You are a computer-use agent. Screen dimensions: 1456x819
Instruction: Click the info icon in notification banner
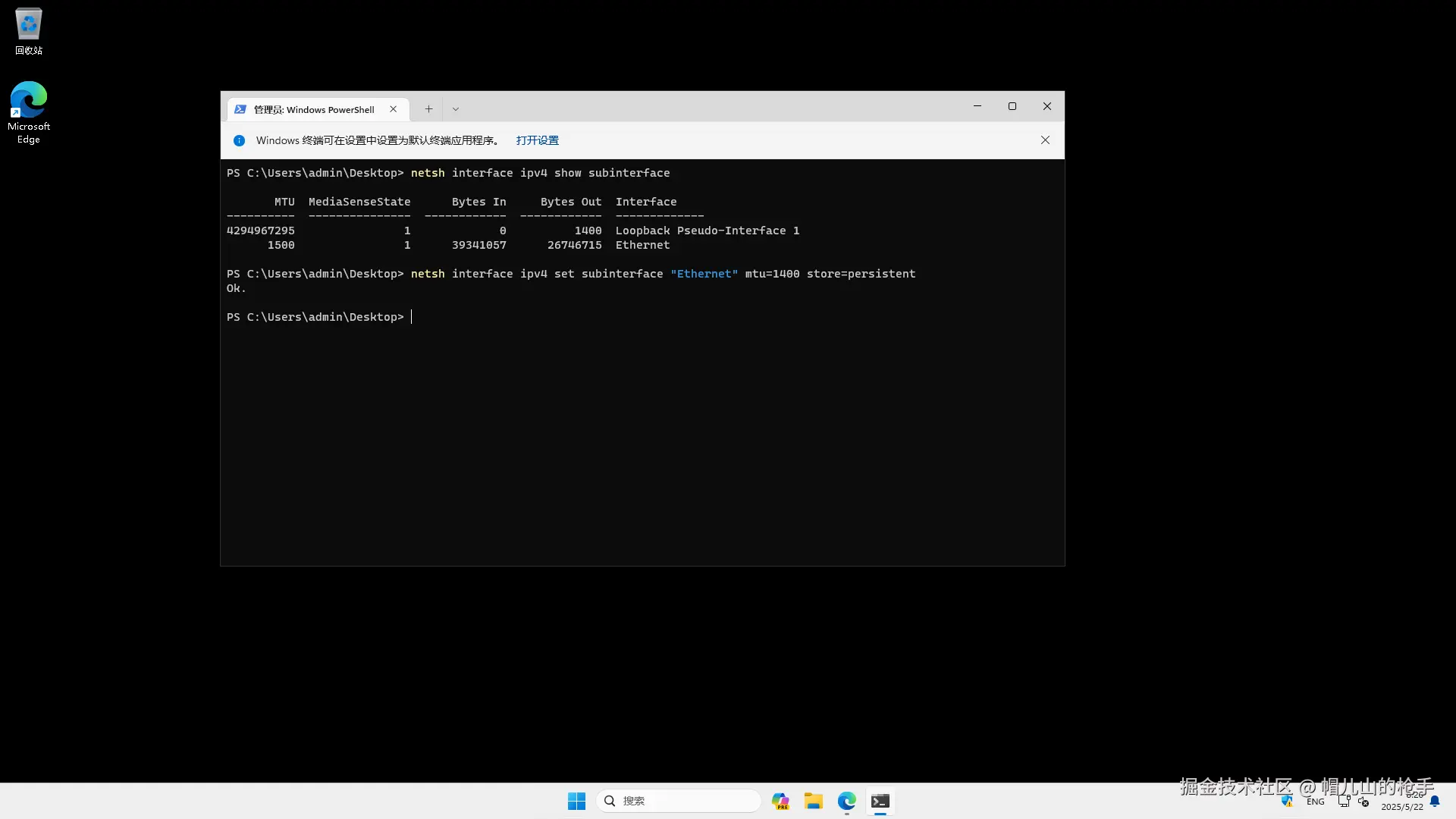pyautogui.click(x=240, y=140)
